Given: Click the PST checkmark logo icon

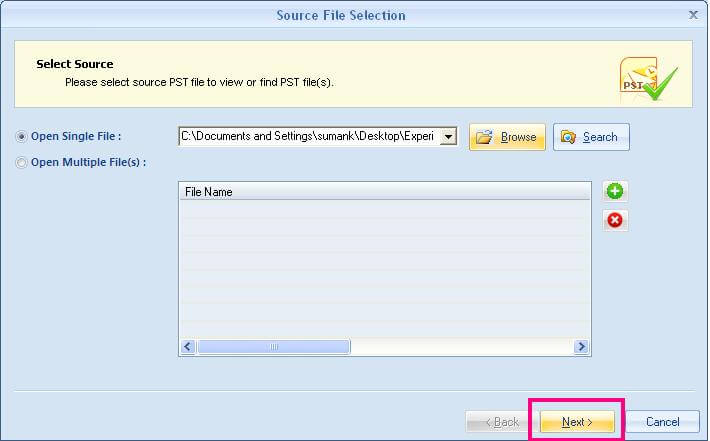Looking at the screenshot, I should click(648, 79).
